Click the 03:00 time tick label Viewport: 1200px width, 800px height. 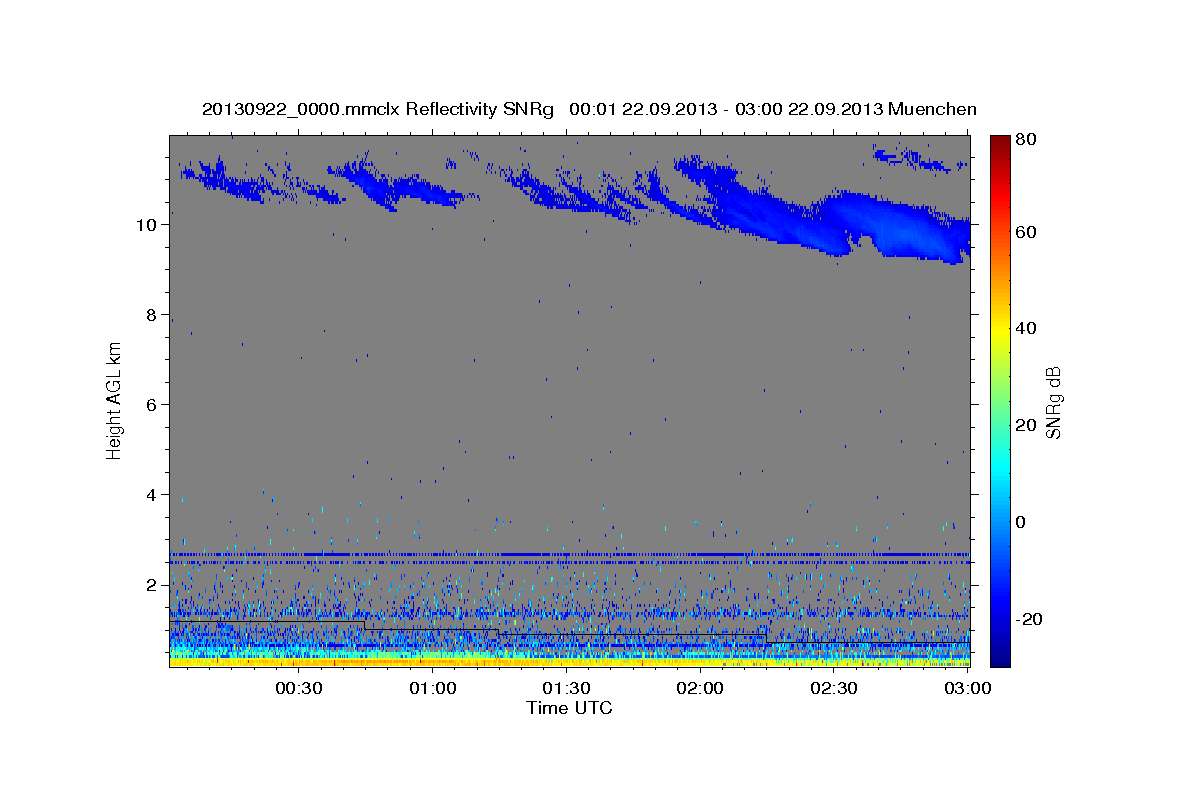tap(966, 688)
